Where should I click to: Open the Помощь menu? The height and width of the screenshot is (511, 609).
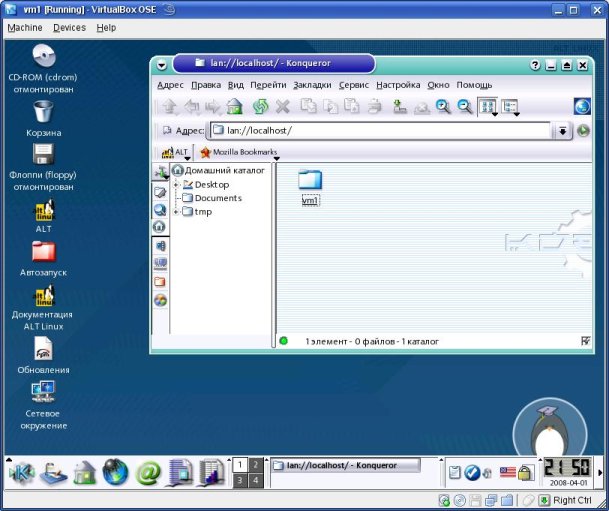point(474,85)
